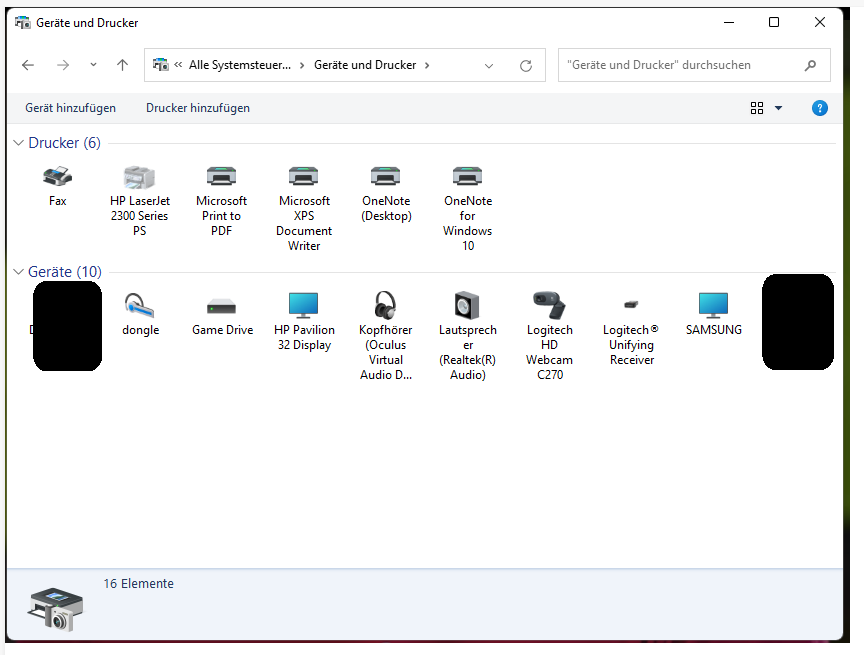864x655 pixels.
Task: Click the Geräte und Drucker breadcrumb
Action: tap(365, 65)
